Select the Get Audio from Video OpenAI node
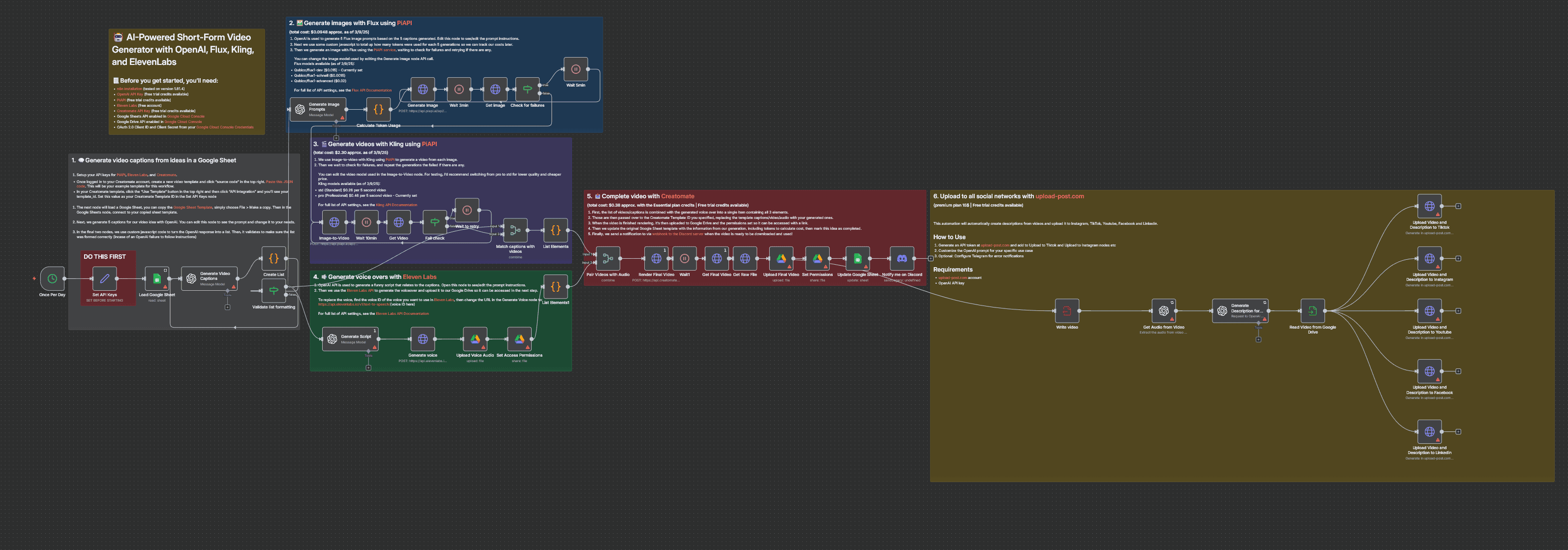 coord(1163,310)
